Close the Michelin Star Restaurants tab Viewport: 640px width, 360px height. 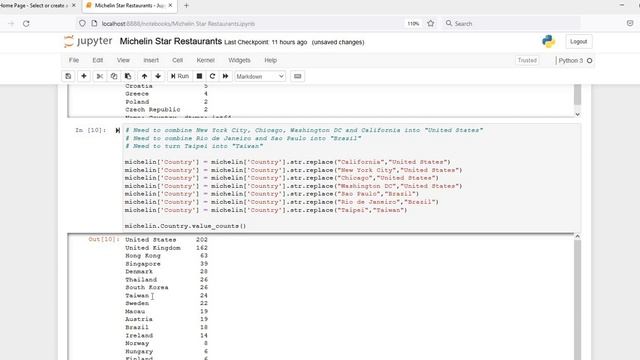point(170,6)
